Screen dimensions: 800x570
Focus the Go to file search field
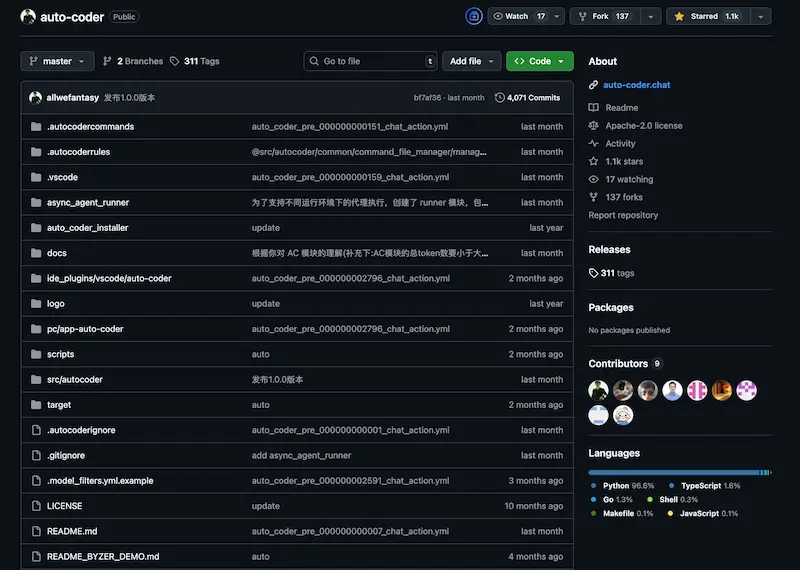370,61
